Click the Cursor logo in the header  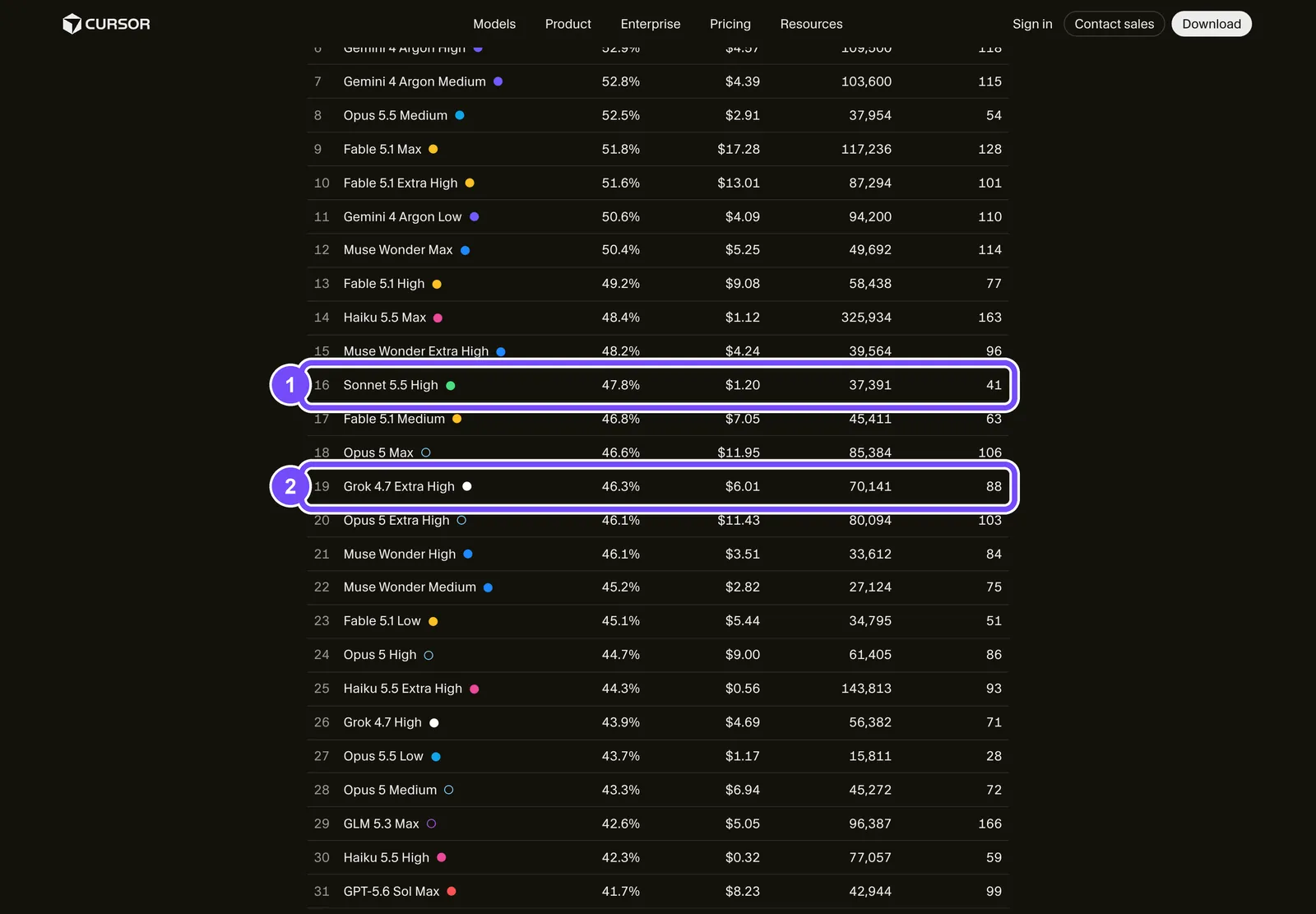pos(106,24)
